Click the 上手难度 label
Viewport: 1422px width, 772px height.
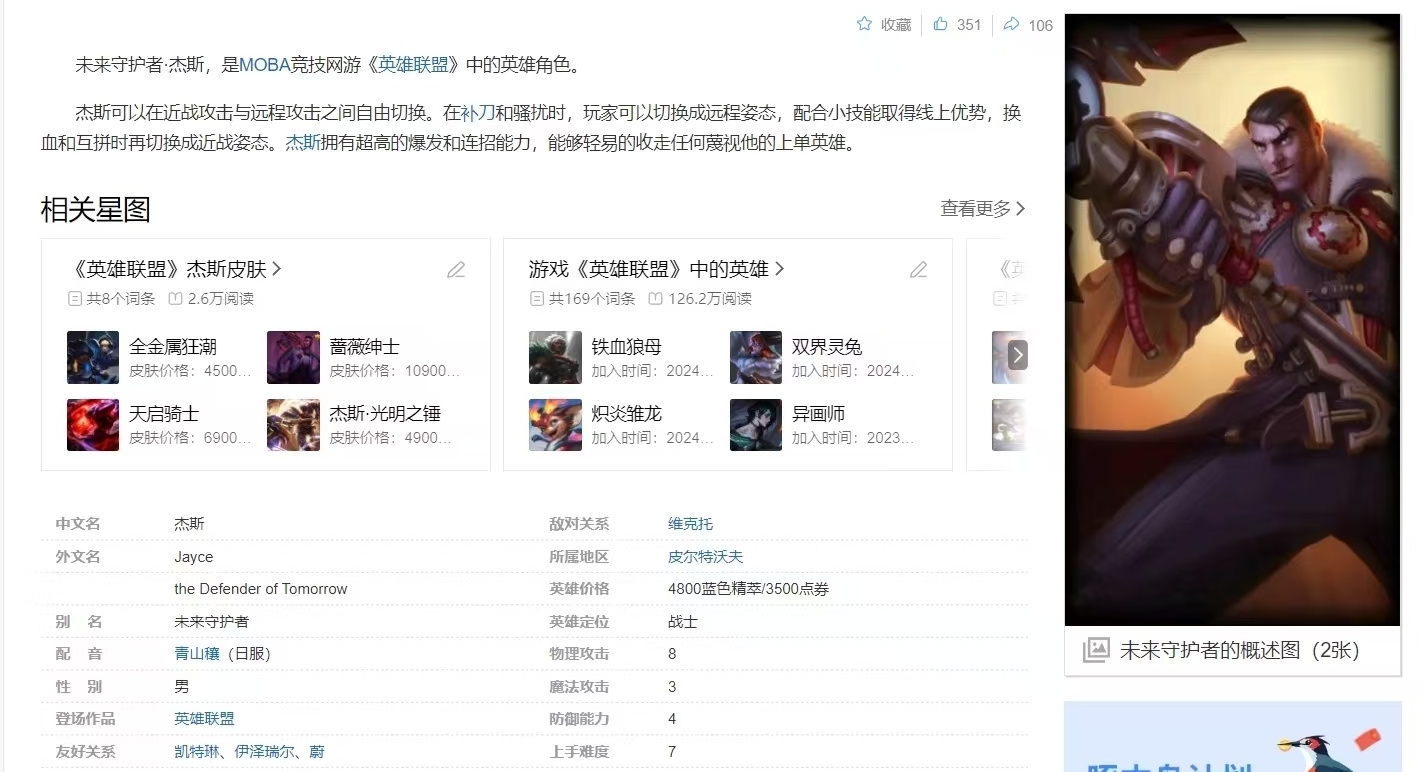point(579,752)
